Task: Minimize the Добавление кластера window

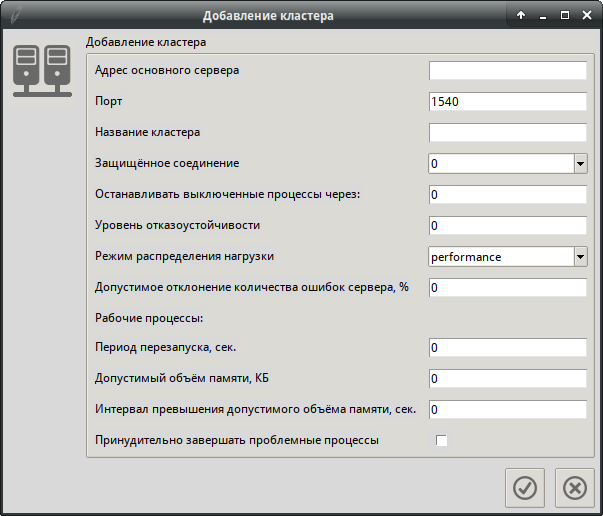Action: pos(543,15)
